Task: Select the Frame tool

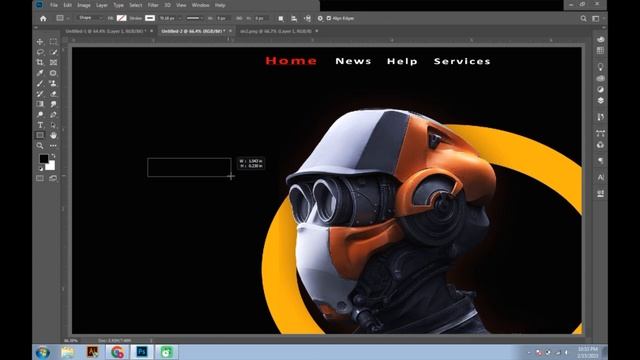Action: click(x=53, y=62)
